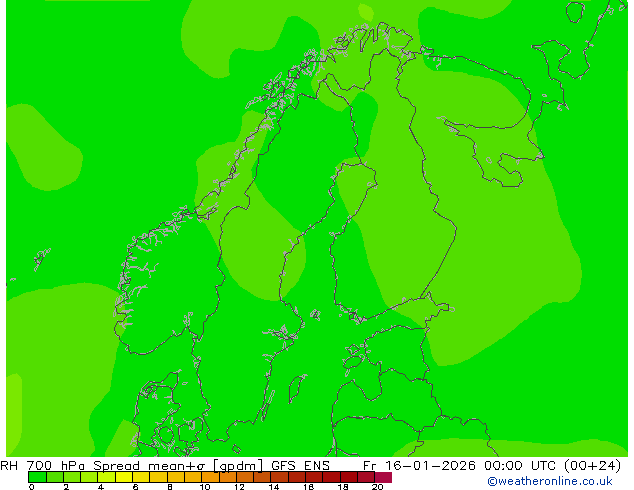Image resolution: width=634 pixels, height=490 pixels.
Task: Pick the brown-orange legend swatch between 13 and 14
Action: coord(262,477)
